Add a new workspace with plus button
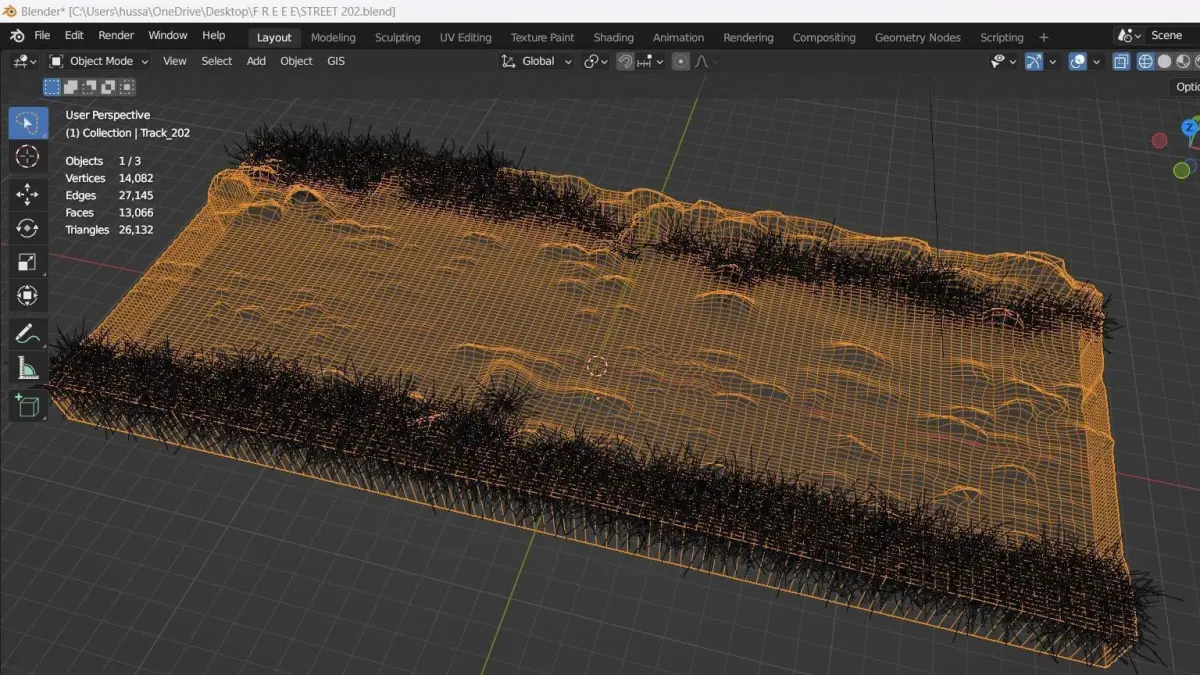The height and width of the screenshot is (675, 1200). point(1044,37)
